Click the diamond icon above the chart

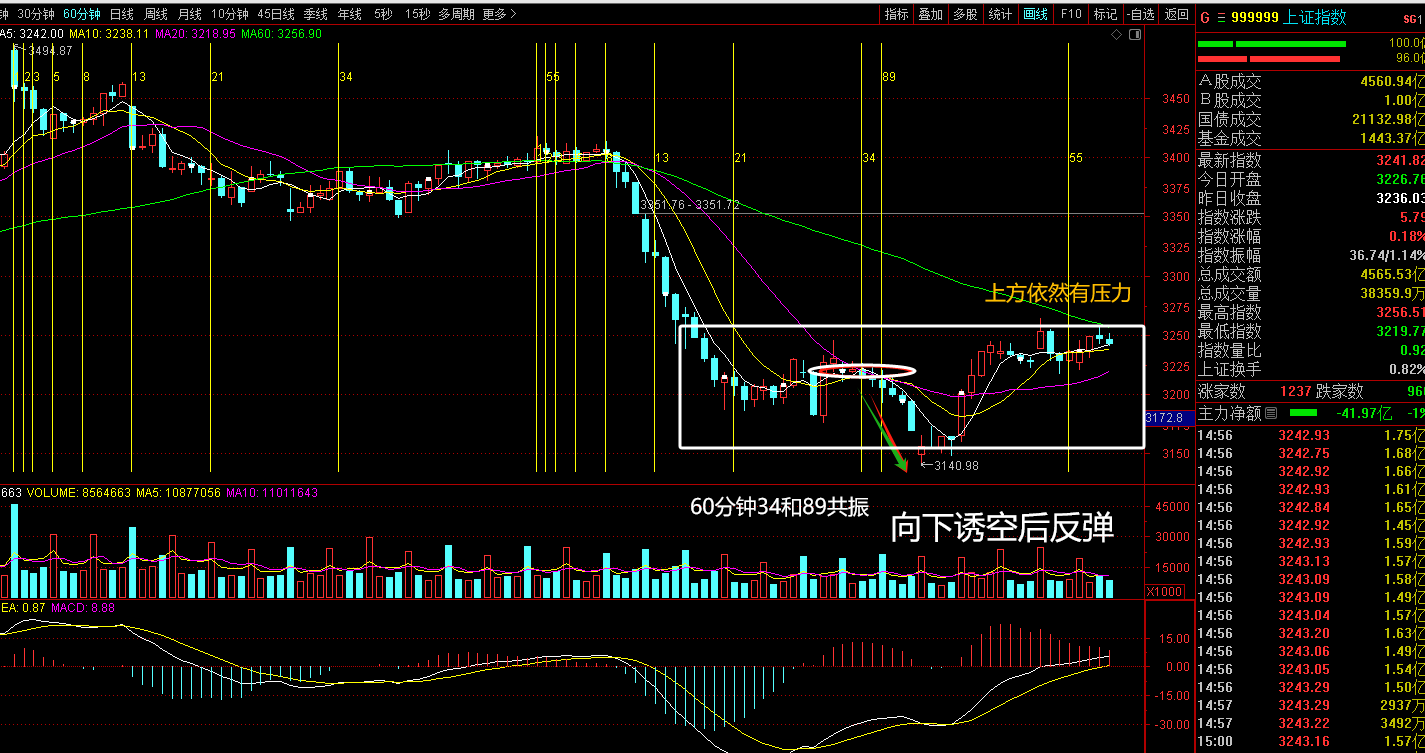[1116, 35]
